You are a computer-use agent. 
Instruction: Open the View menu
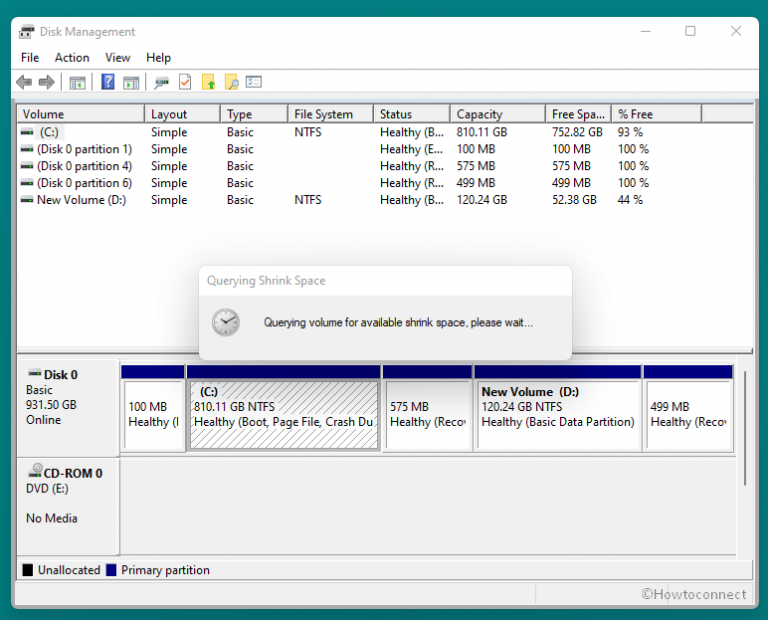118,58
